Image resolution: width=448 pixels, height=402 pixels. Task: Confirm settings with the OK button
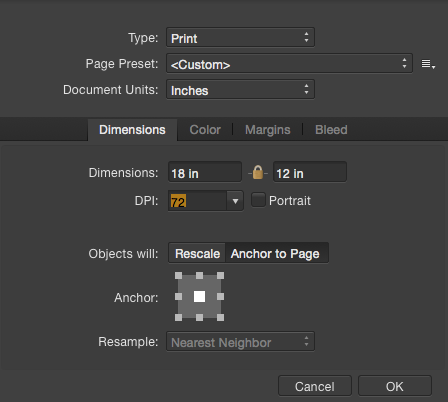tap(395, 386)
